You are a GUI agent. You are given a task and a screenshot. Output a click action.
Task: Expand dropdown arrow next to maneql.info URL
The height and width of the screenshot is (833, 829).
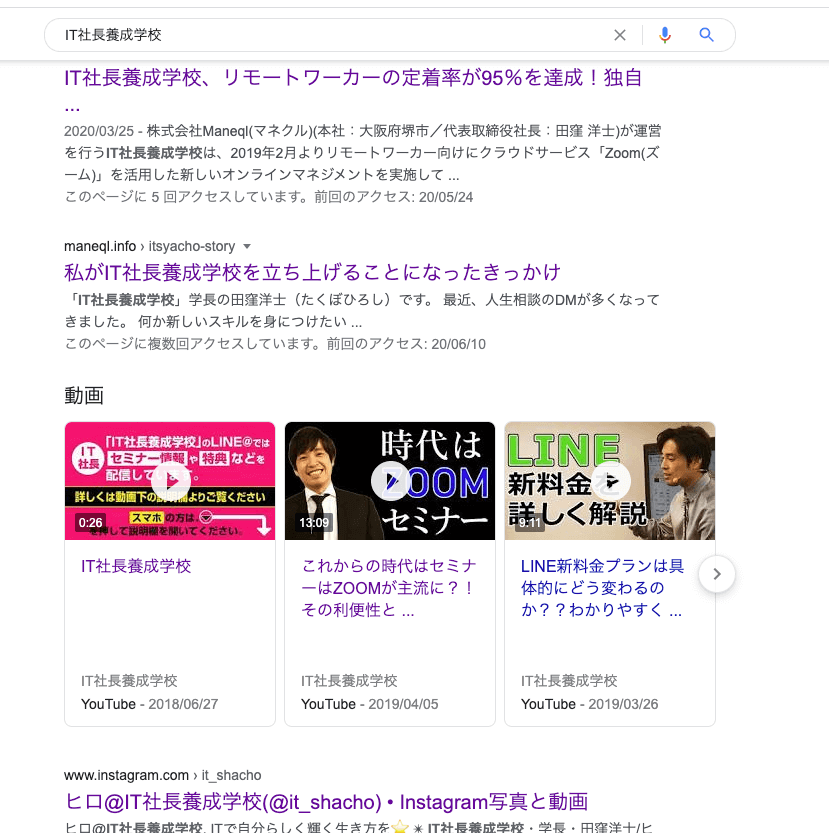[x=247, y=246]
